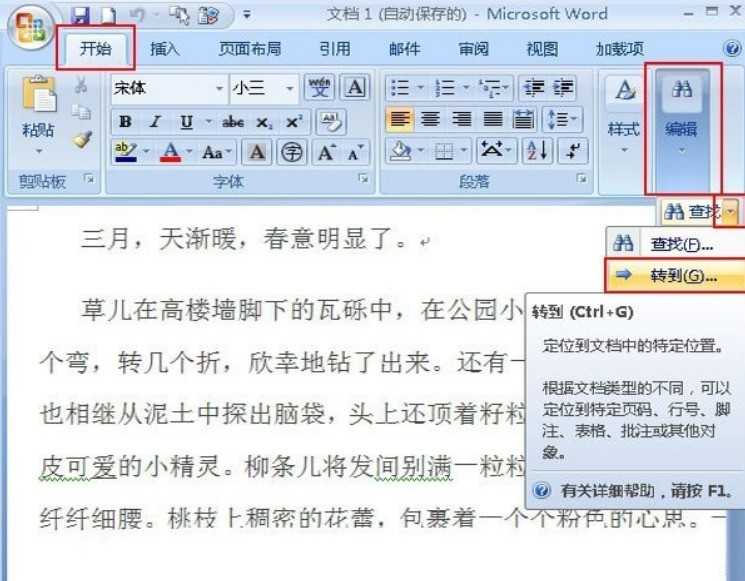Enable align right
Viewport: 745px width, 581px height.
pyautogui.click(x=461, y=119)
